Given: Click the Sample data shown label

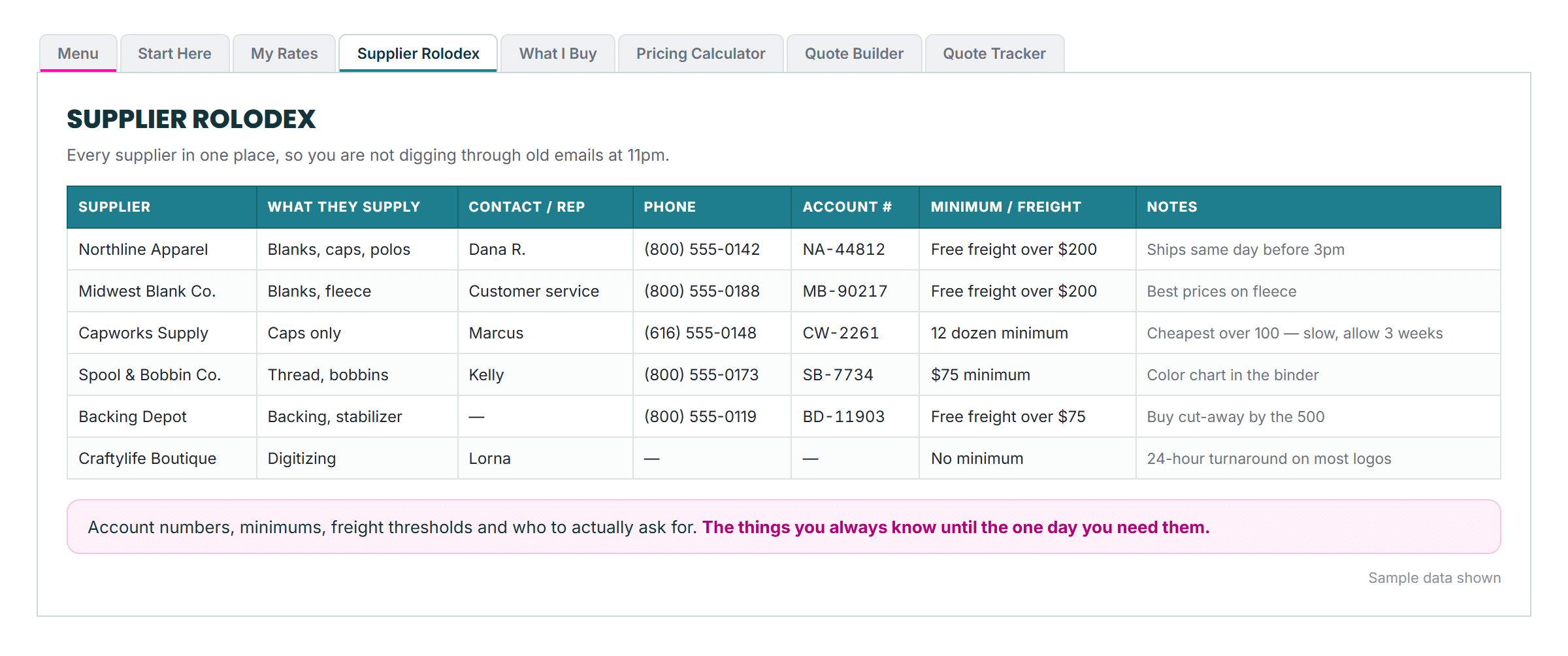Looking at the screenshot, I should tap(1434, 578).
